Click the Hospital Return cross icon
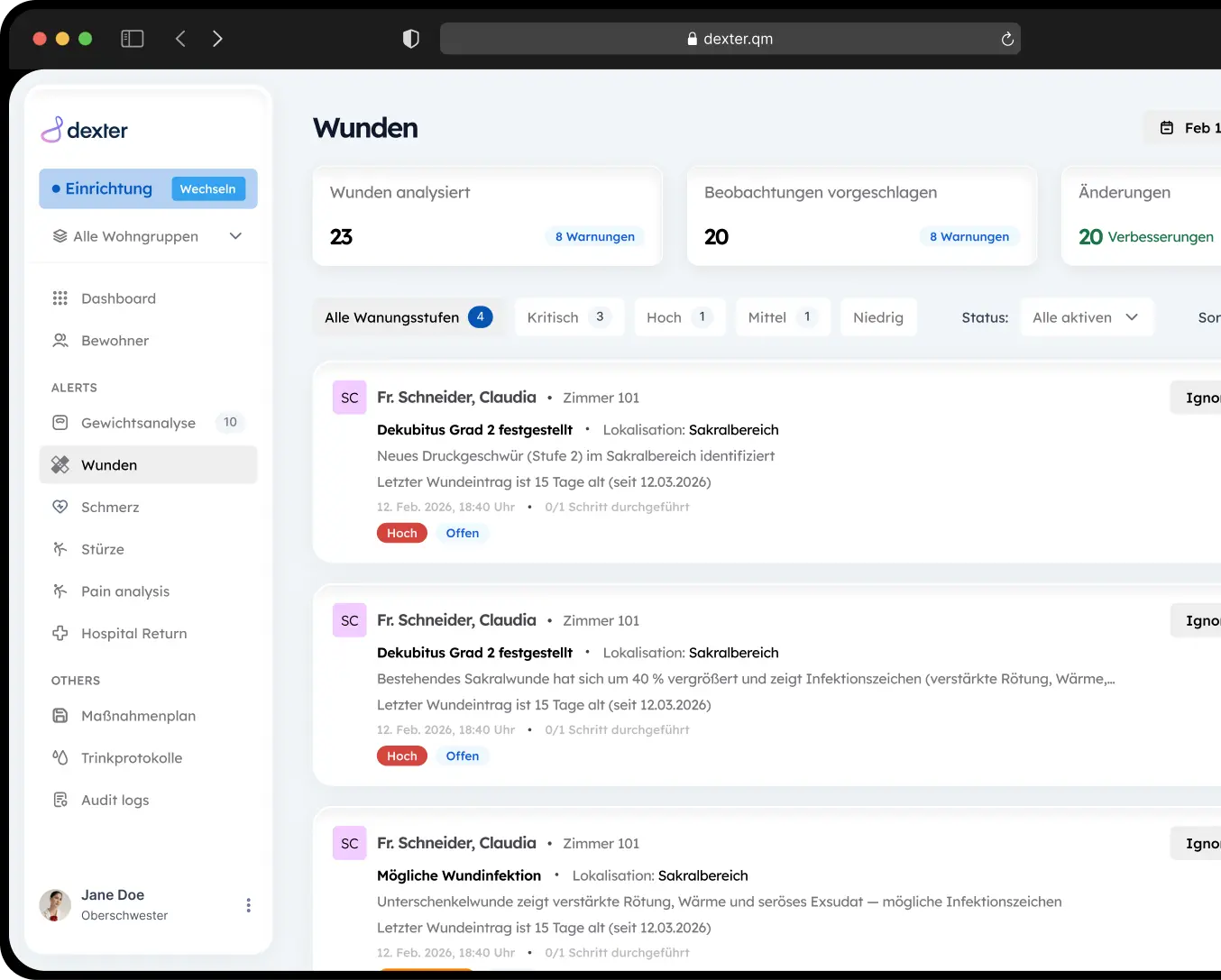The width and height of the screenshot is (1221, 980). (x=60, y=633)
